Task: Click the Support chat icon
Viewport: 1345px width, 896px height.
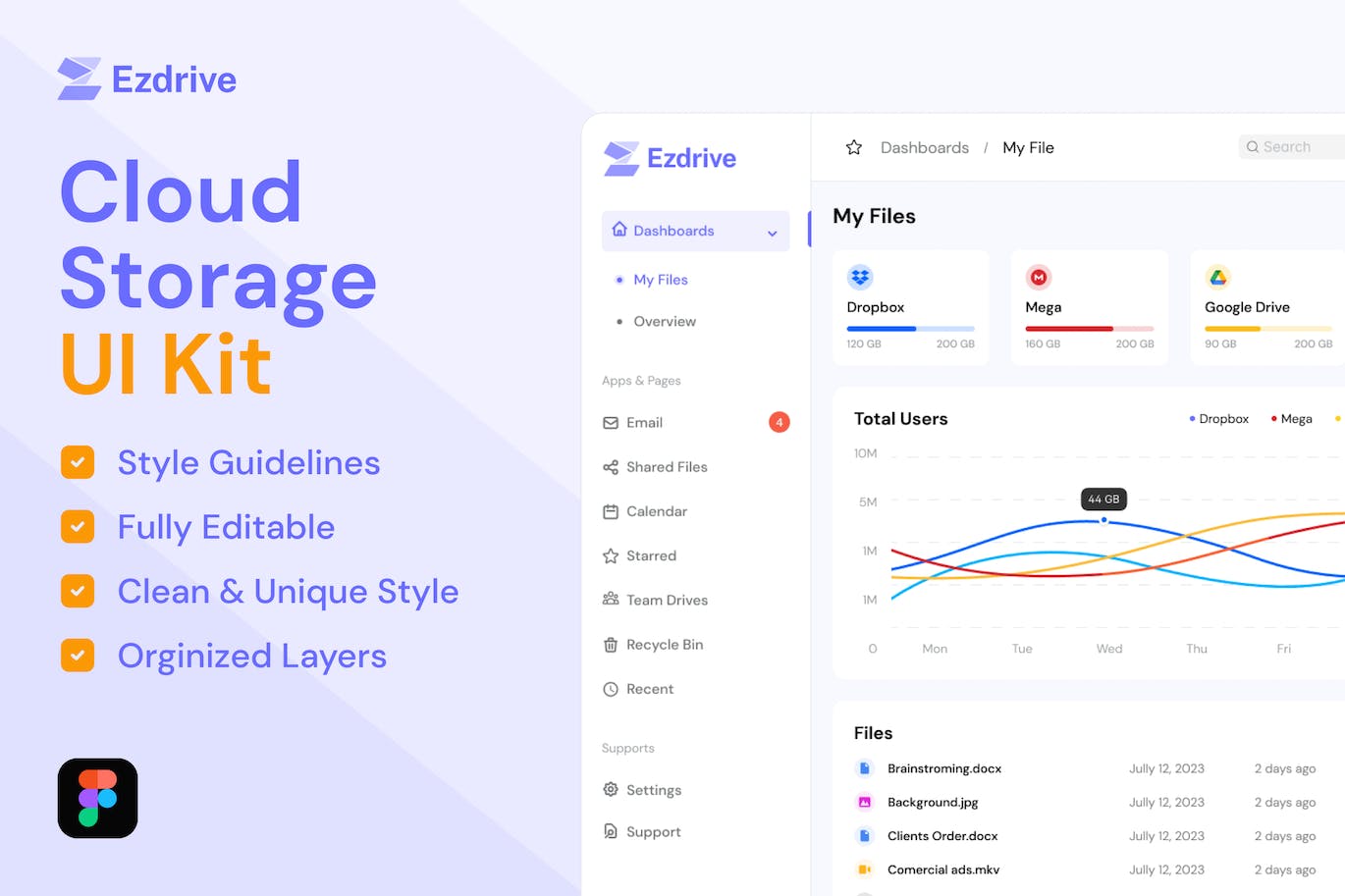Action: point(611,831)
